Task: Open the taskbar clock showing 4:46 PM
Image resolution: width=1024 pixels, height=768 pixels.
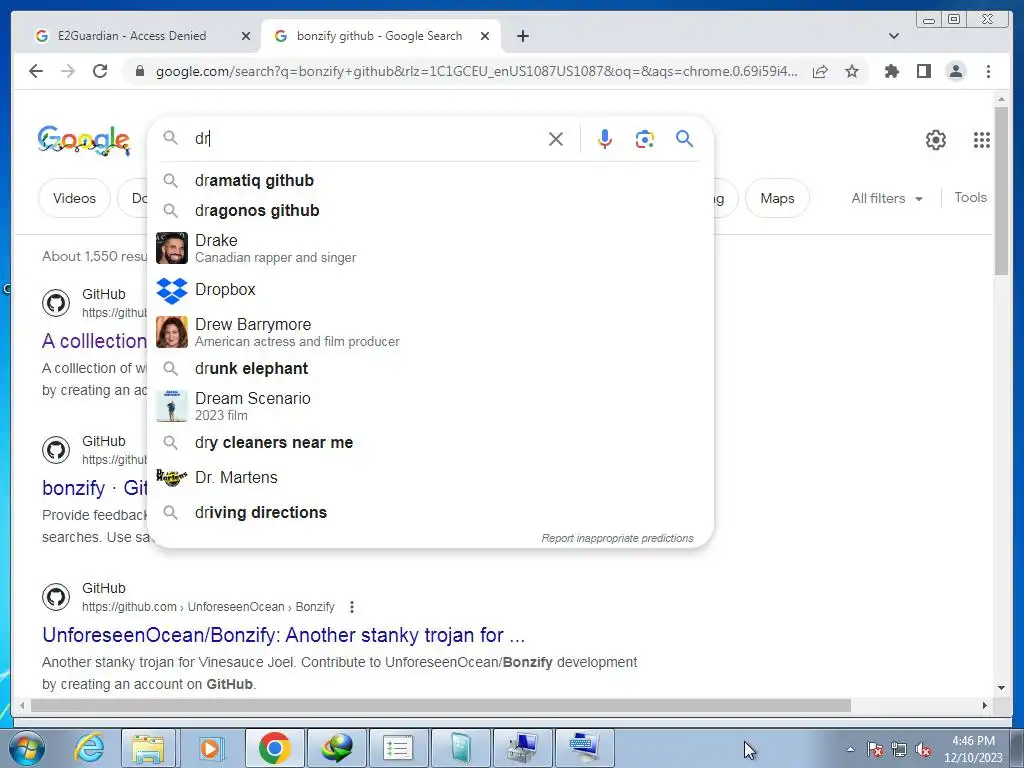Action: tap(973, 749)
